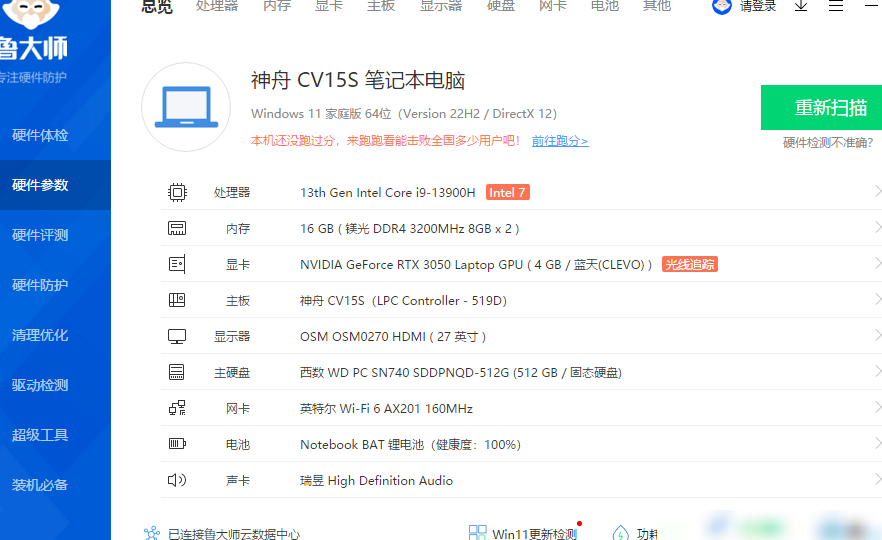Expand the main hard disk row chevron

point(878,371)
